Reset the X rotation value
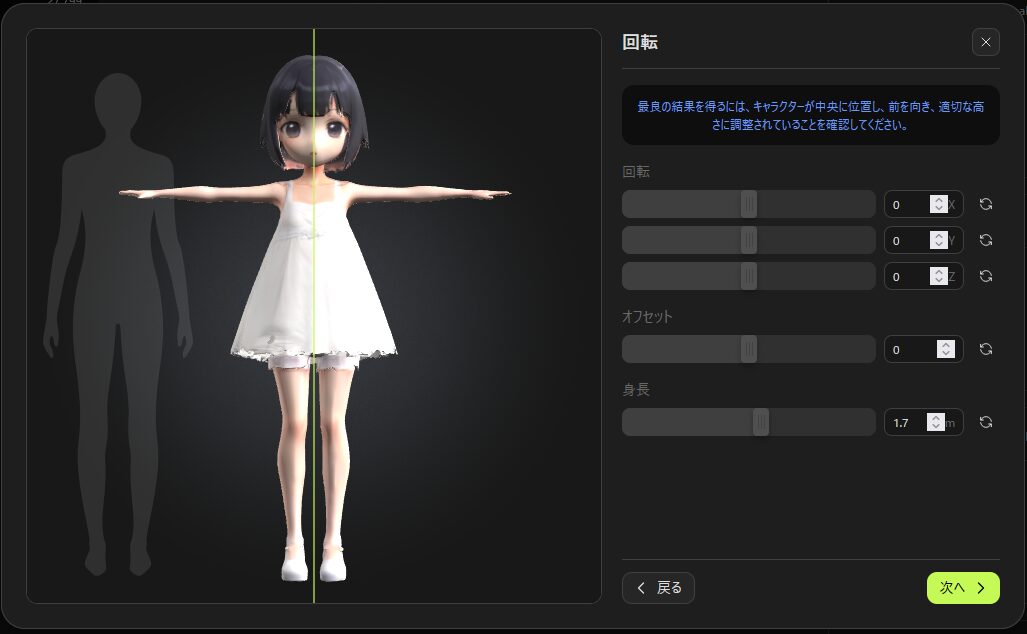Image resolution: width=1027 pixels, height=634 pixels. click(x=985, y=204)
